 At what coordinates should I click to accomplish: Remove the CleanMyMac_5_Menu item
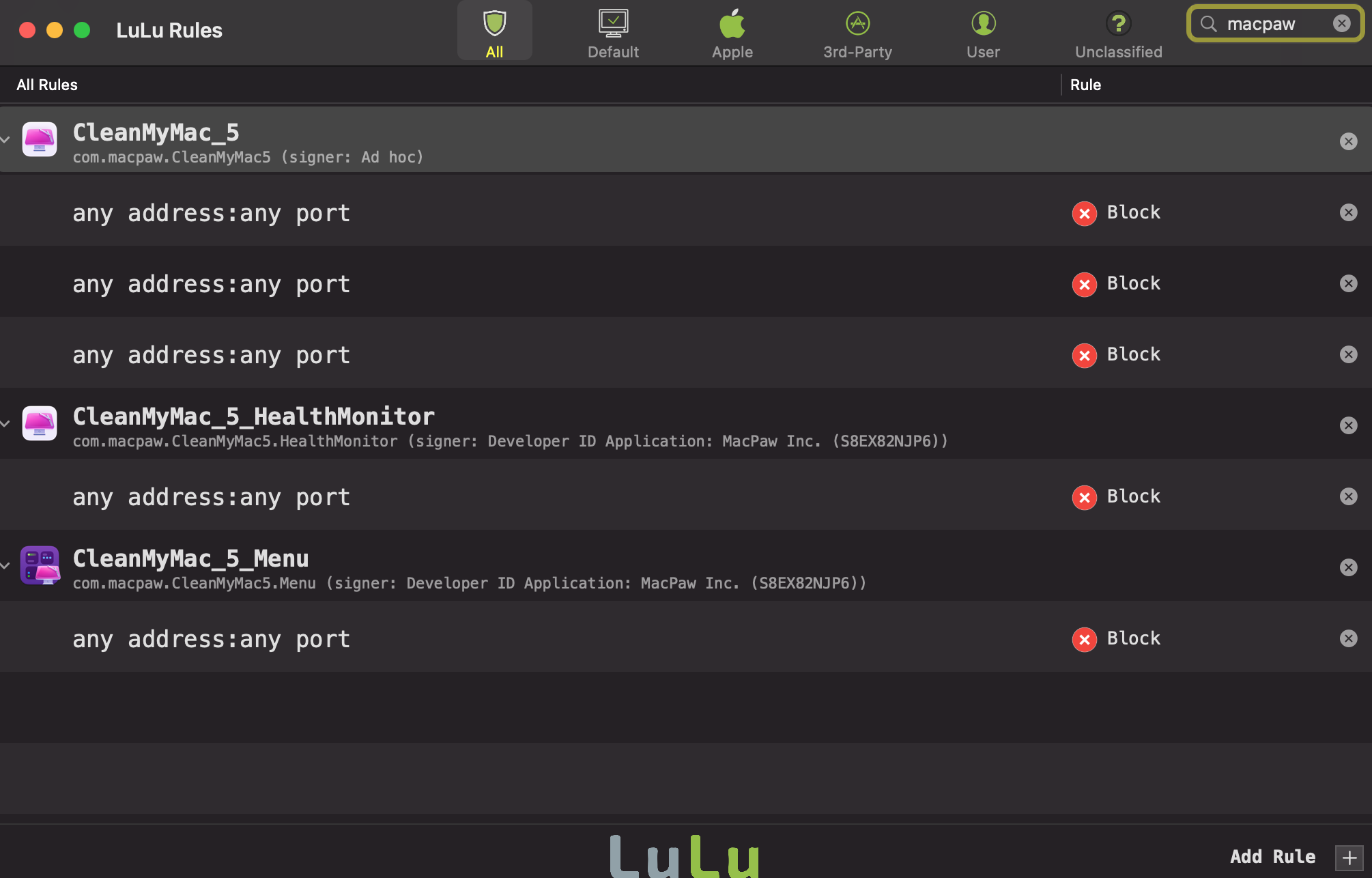pos(1348,567)
